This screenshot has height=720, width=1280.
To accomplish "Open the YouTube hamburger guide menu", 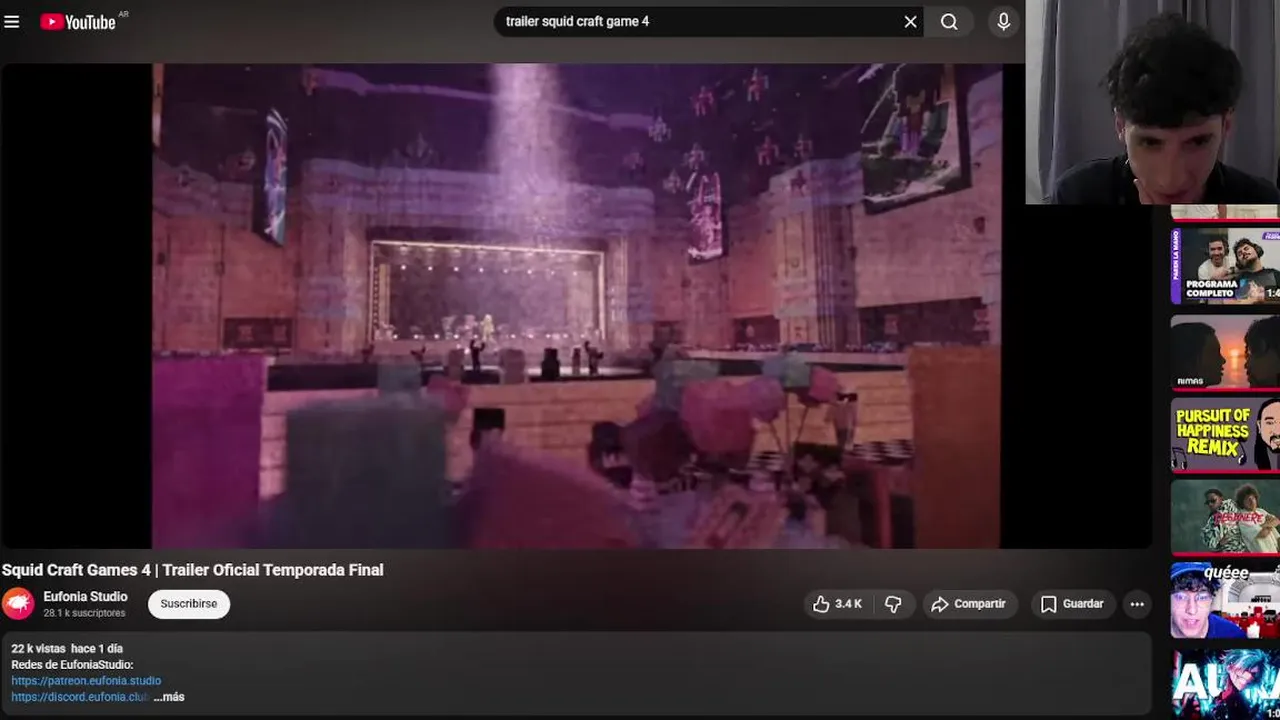I will tap(12, 22).
